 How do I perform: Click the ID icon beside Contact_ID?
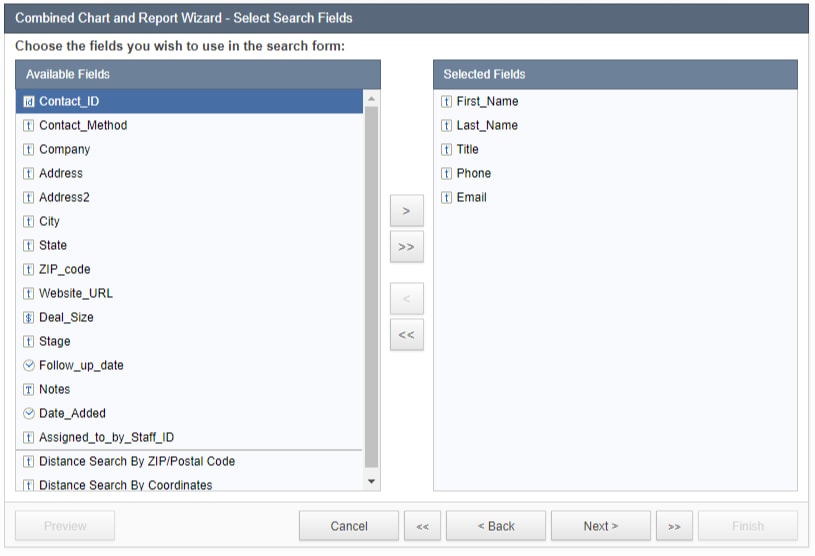point(29,102)
